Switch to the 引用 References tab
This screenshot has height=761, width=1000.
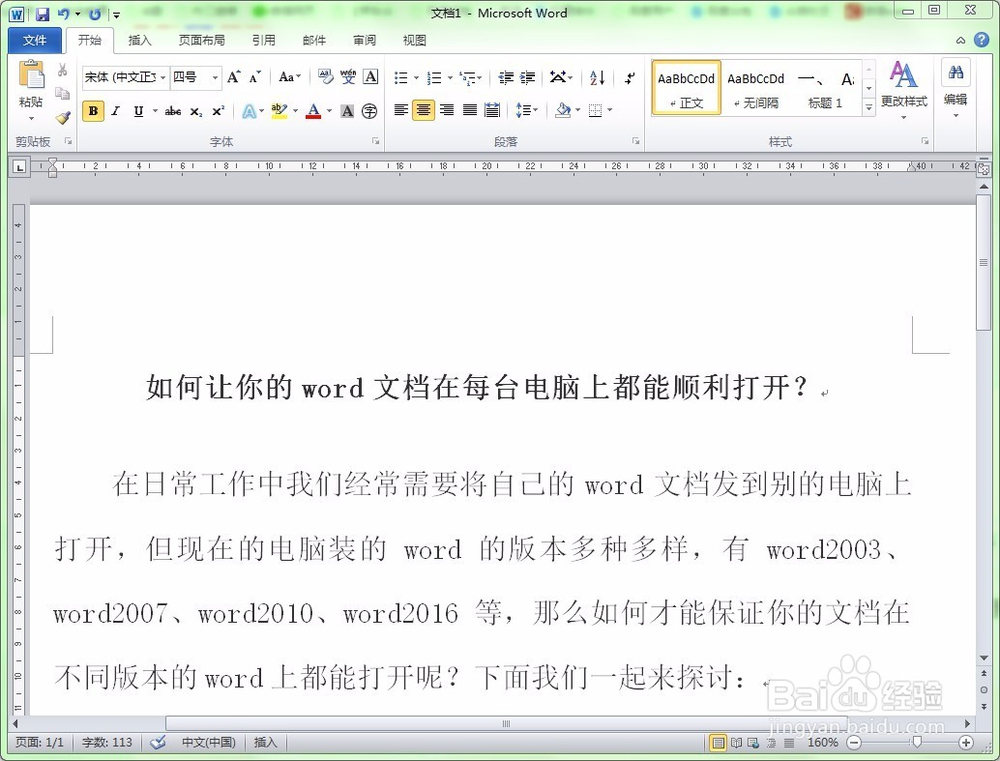click(x=263, y=40)
